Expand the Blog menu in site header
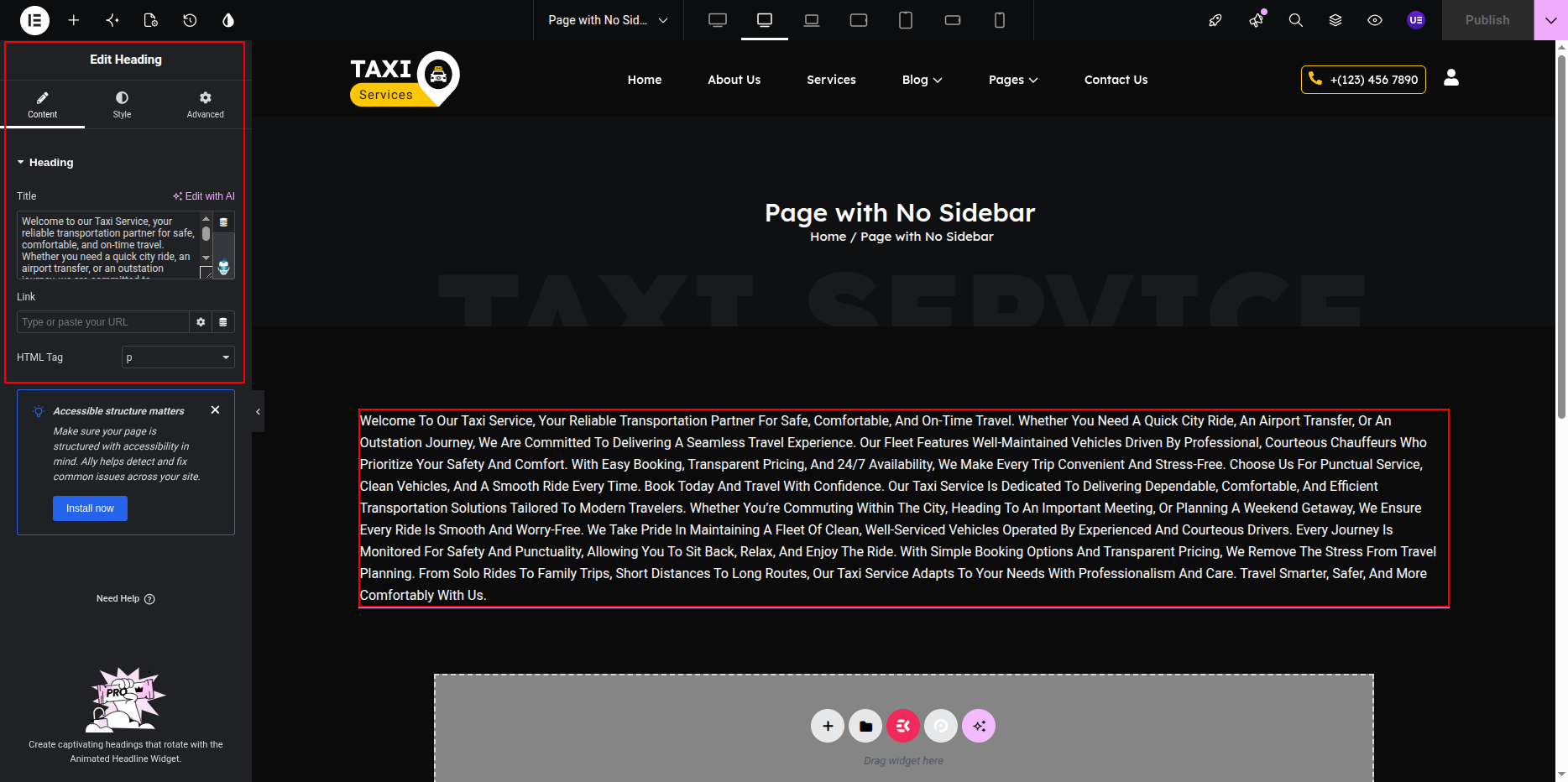1568x782 pixels. click(x=922, y=80)
